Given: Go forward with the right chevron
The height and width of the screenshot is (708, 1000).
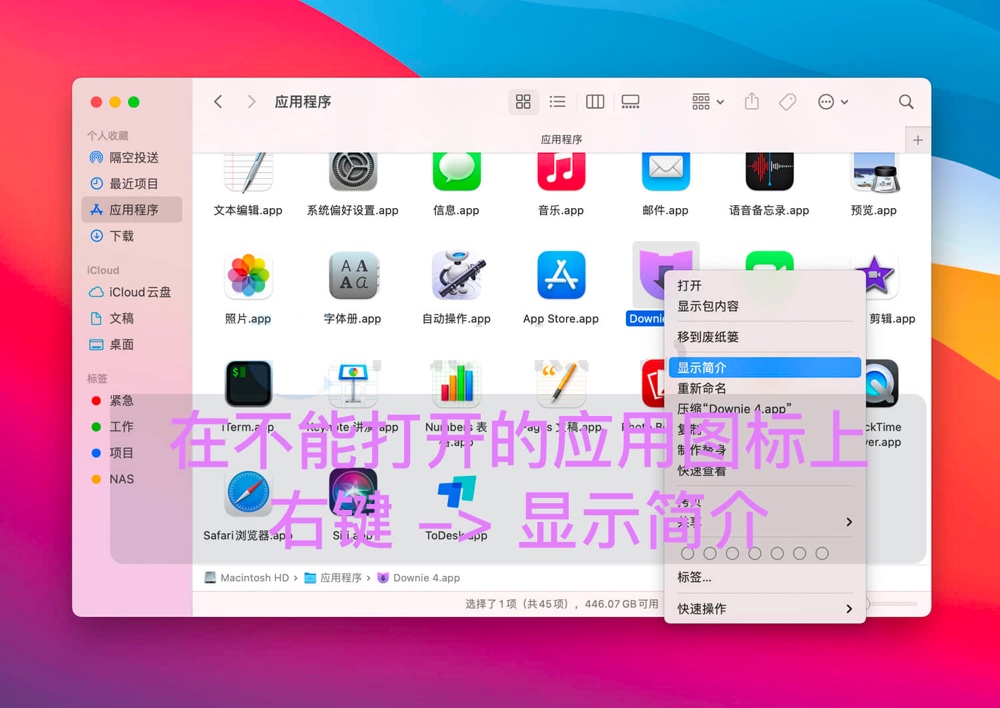Looking at the screenshot, I should point(251,101).
